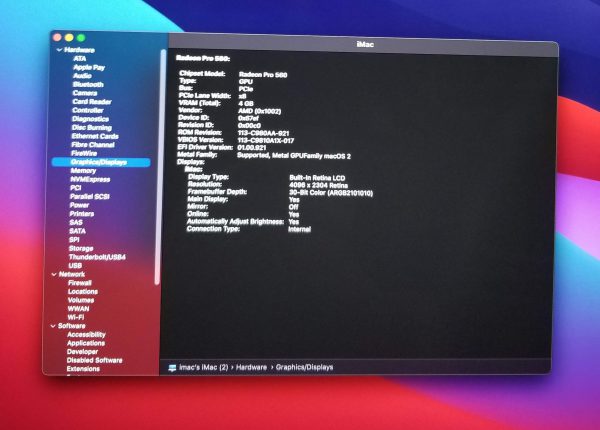Select Graphics/Displays in the sidebar
Screen dimensions: 600x430
97,161
